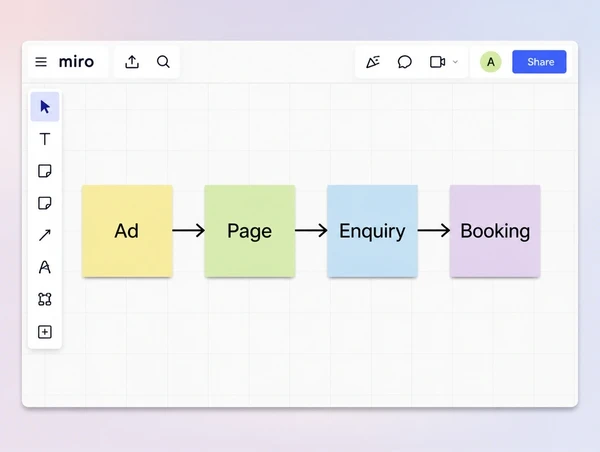Open the hamburger main menu
This screenshot has height=452, width=600.
pyautogui.click(x=41, y=62)
